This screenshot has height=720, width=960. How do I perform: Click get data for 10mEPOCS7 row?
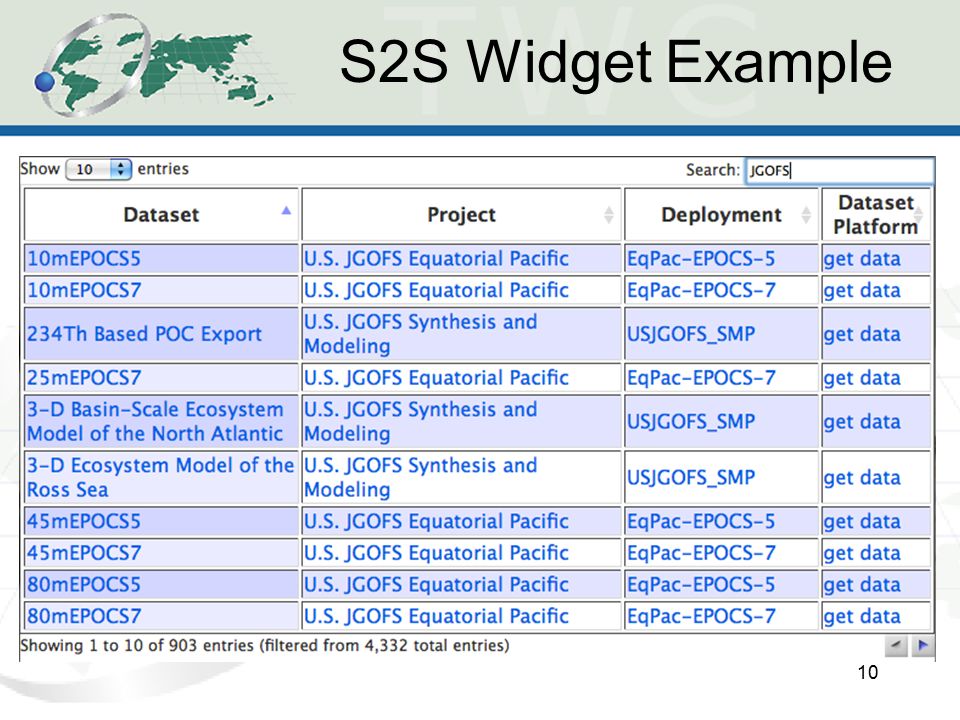click(862, 290)
